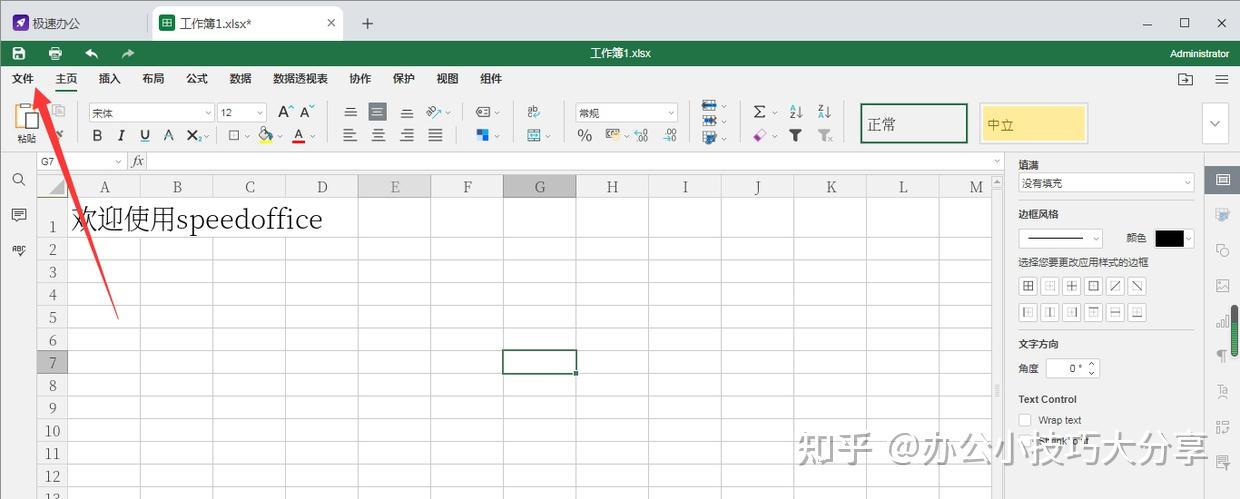This screenshot has height=499, width=1240.
Task: Increase font size with larger A icon
Action: point(285,112)
